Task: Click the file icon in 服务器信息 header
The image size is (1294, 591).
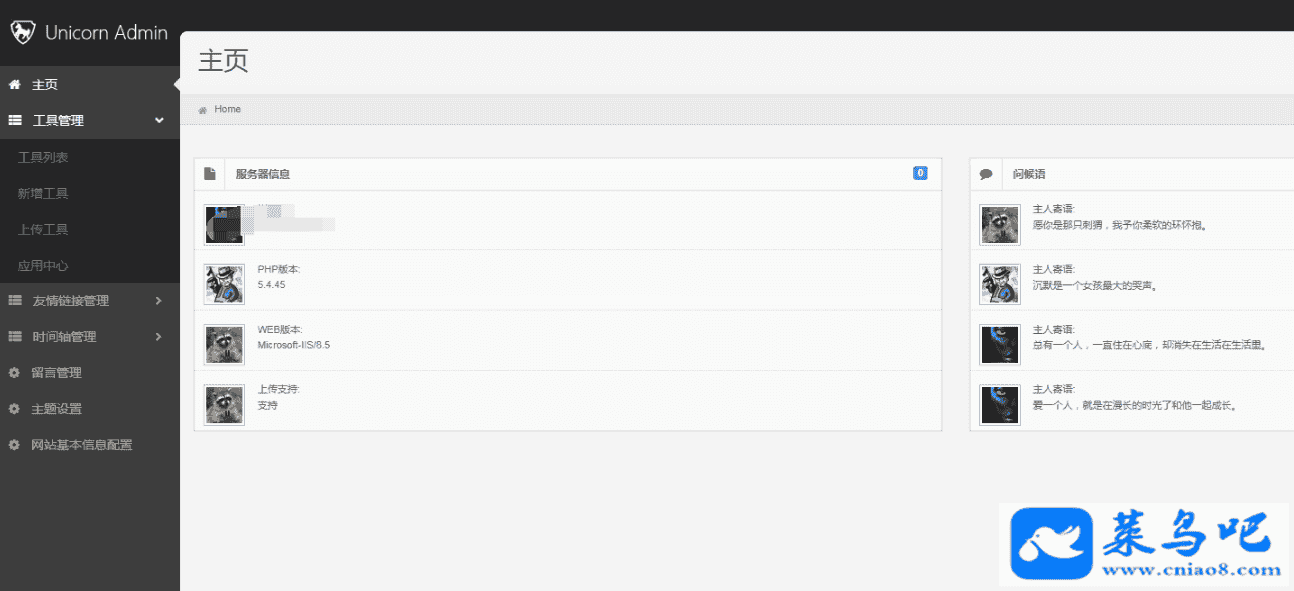Action: (x=210, y=174)
